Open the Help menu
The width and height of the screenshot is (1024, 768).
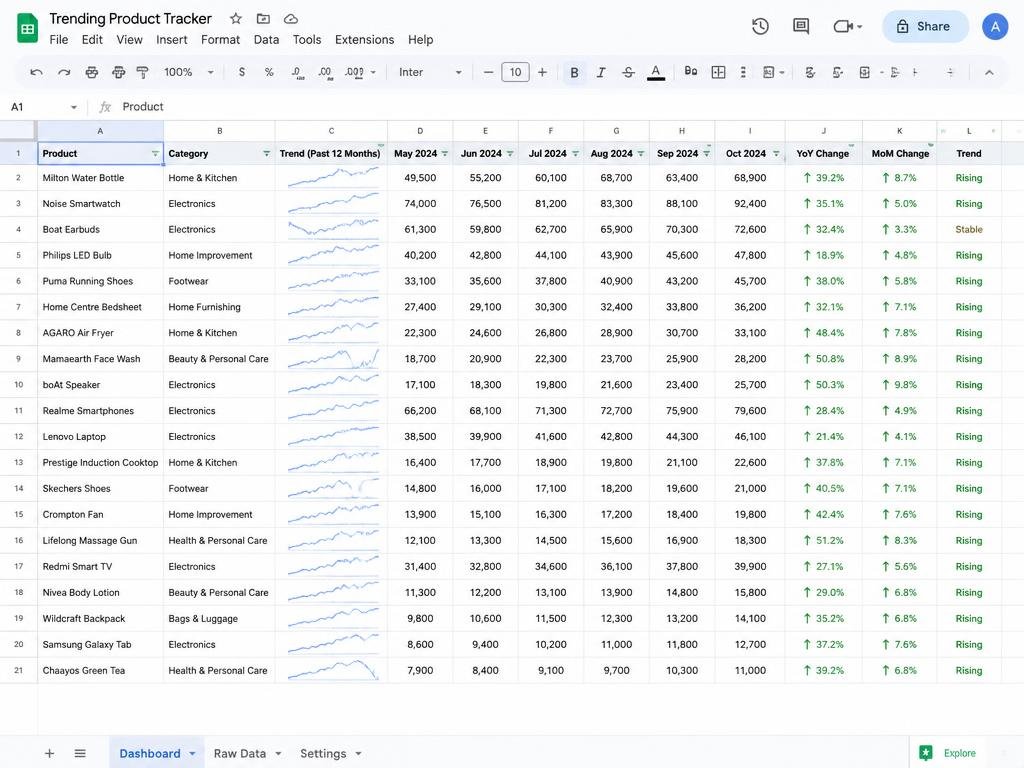pyautogui.click(x=421, y=40)
